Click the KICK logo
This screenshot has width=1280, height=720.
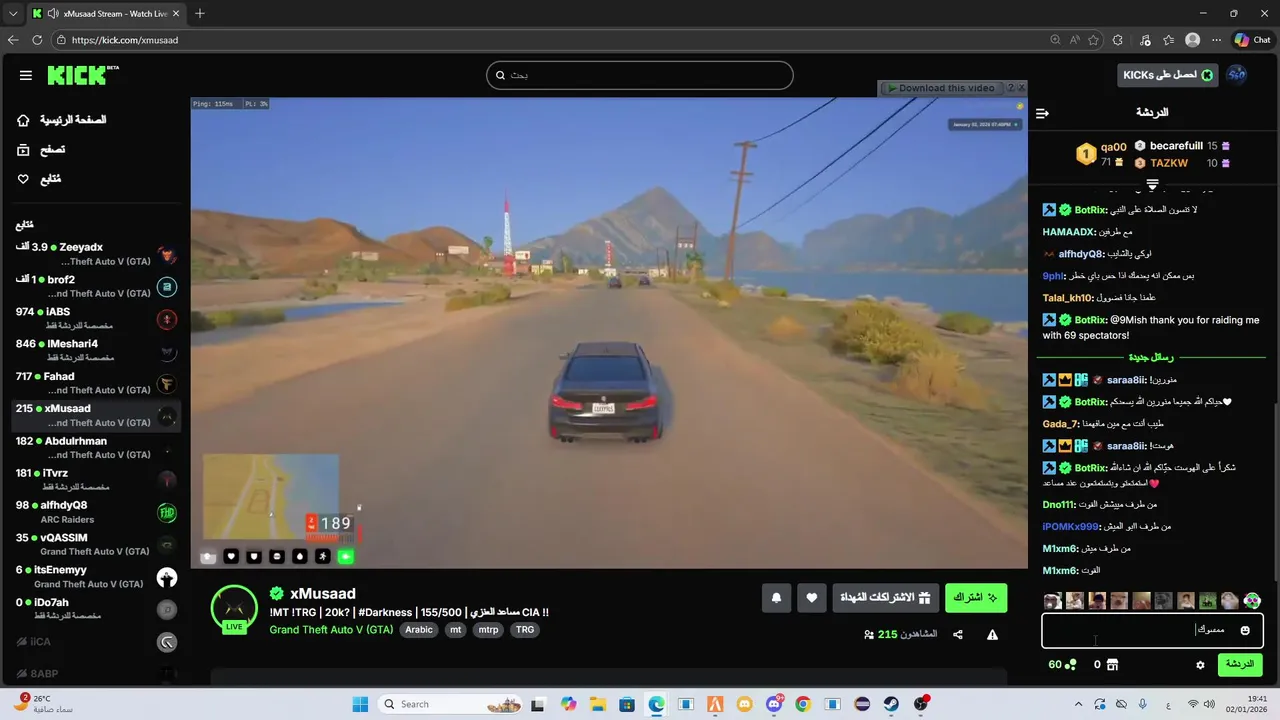[82, 75]
